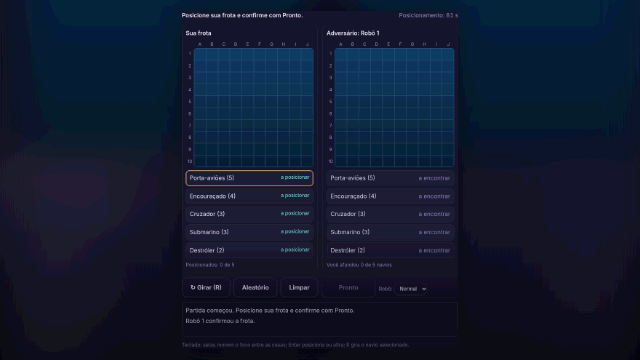
Task: Click the Girar (R) rotate button
Action: coord(206,288)
